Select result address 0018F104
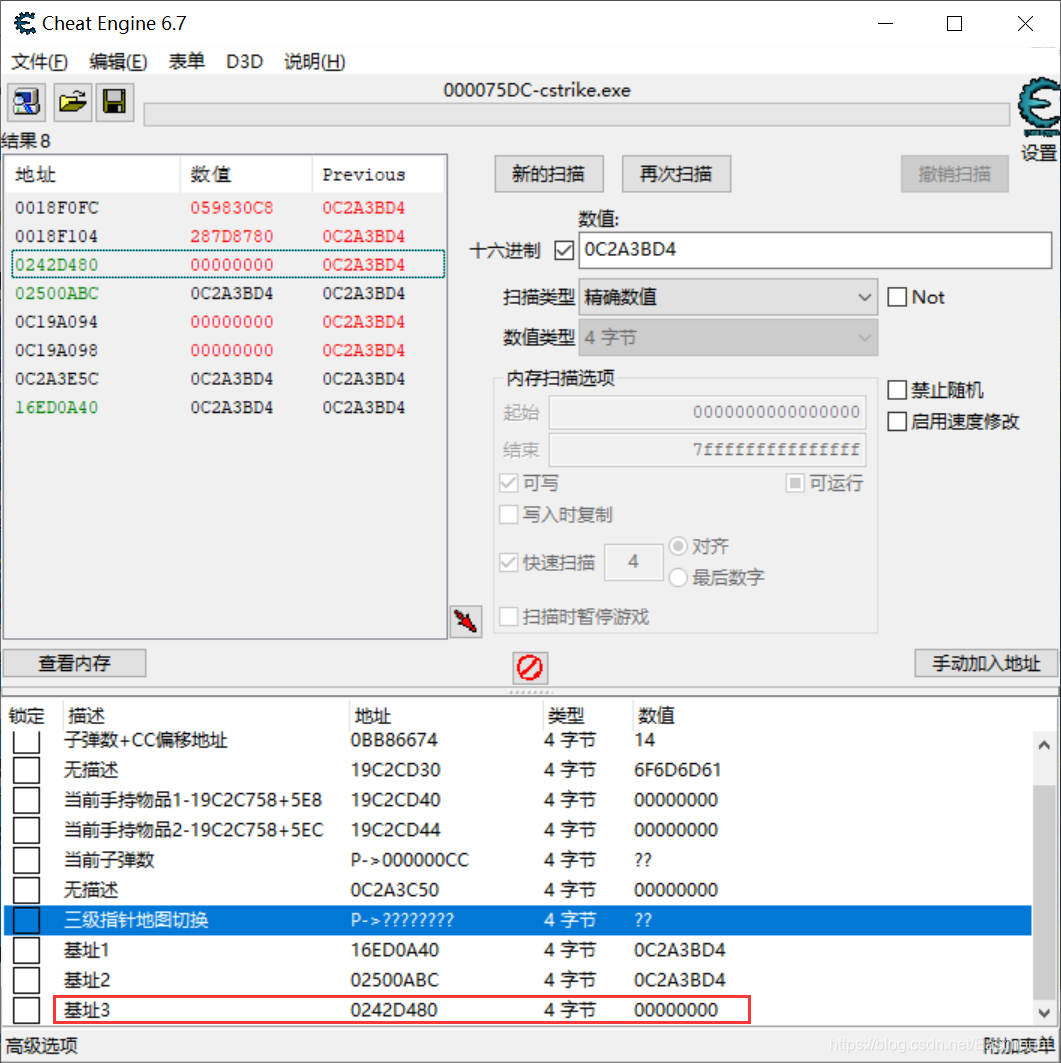 [x=57, y=237]
